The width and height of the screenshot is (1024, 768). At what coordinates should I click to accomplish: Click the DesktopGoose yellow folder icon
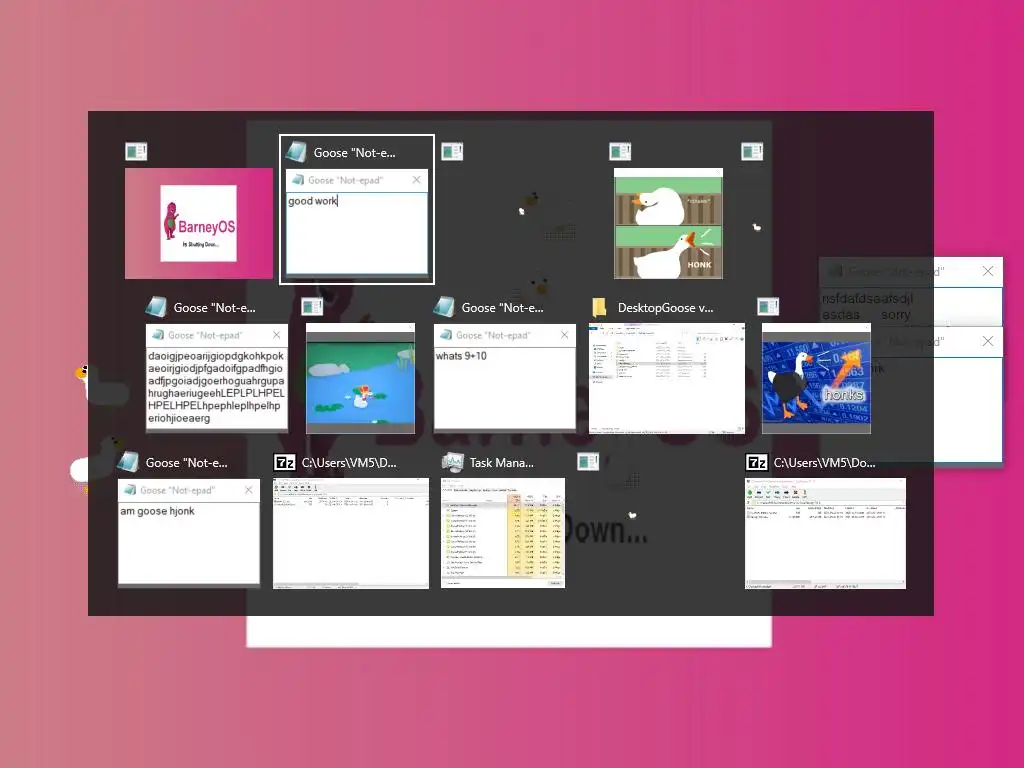pos(600,307)
